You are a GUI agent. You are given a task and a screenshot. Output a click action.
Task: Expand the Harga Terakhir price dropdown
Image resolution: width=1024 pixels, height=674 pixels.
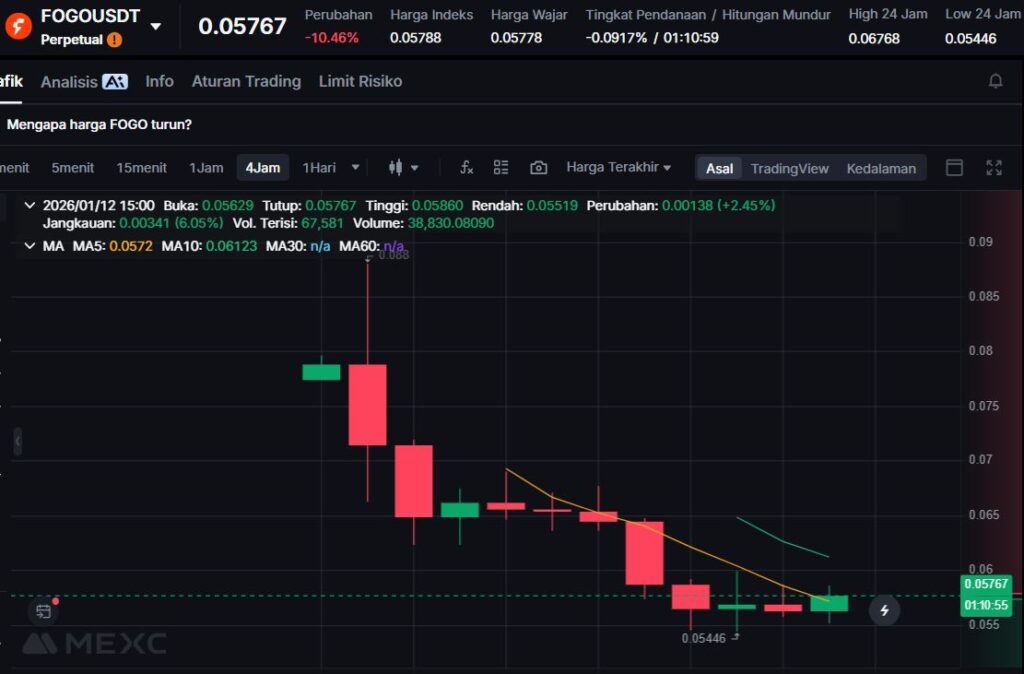[618, 167]
